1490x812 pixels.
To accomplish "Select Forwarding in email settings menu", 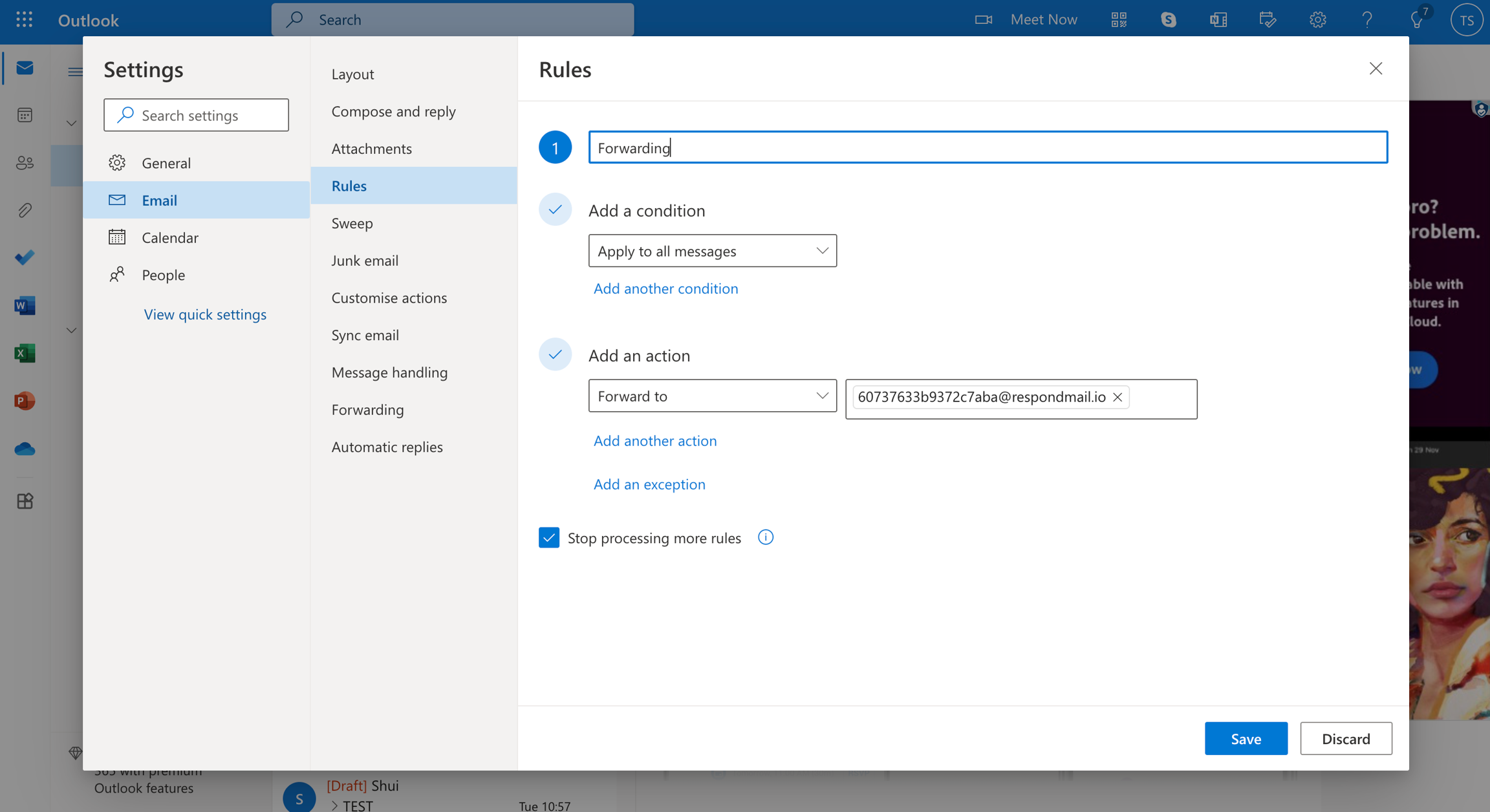I will [367, 409].
